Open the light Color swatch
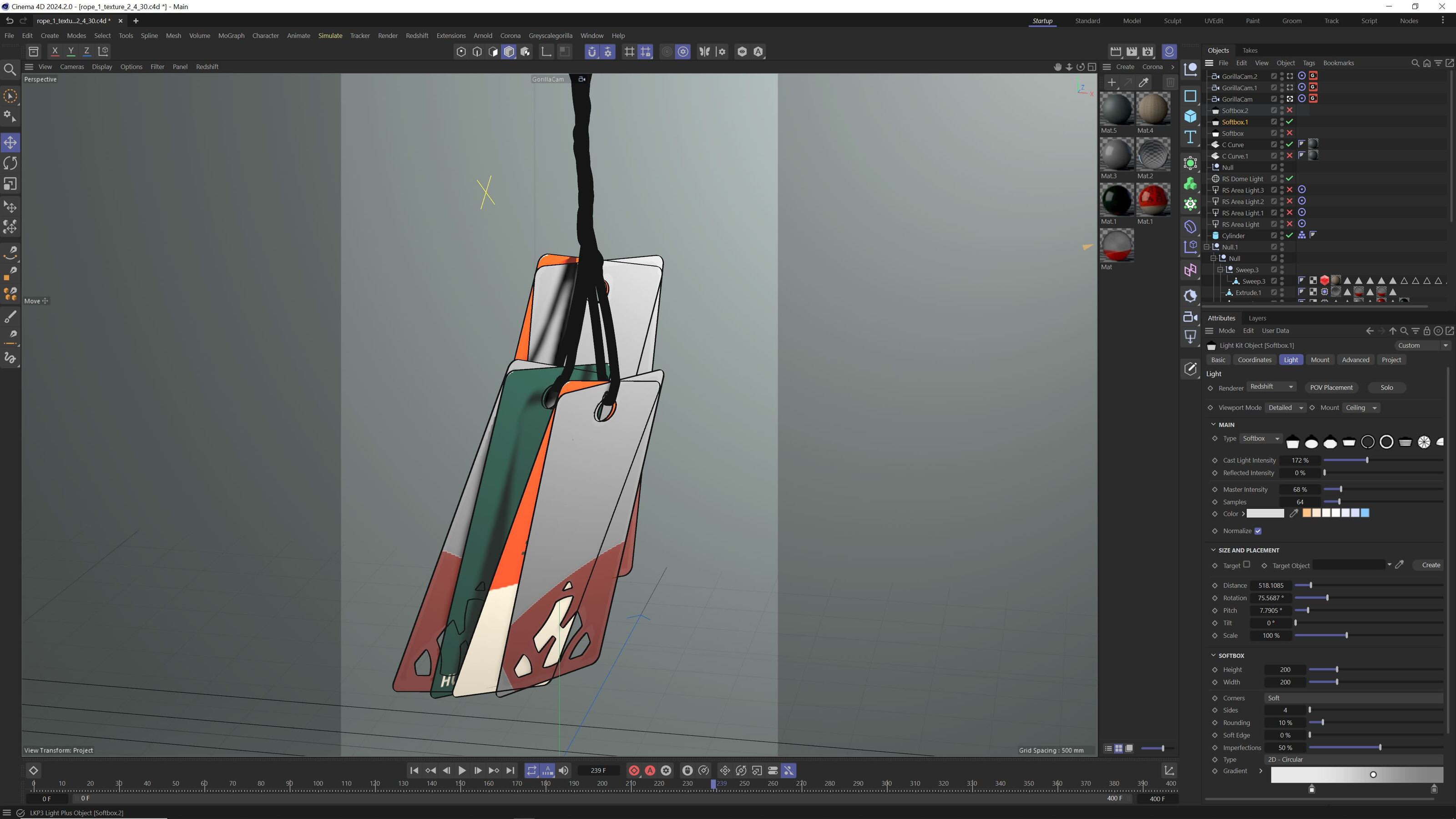The width and height of the screenshot is (1456, 819). coord(1265,513)
